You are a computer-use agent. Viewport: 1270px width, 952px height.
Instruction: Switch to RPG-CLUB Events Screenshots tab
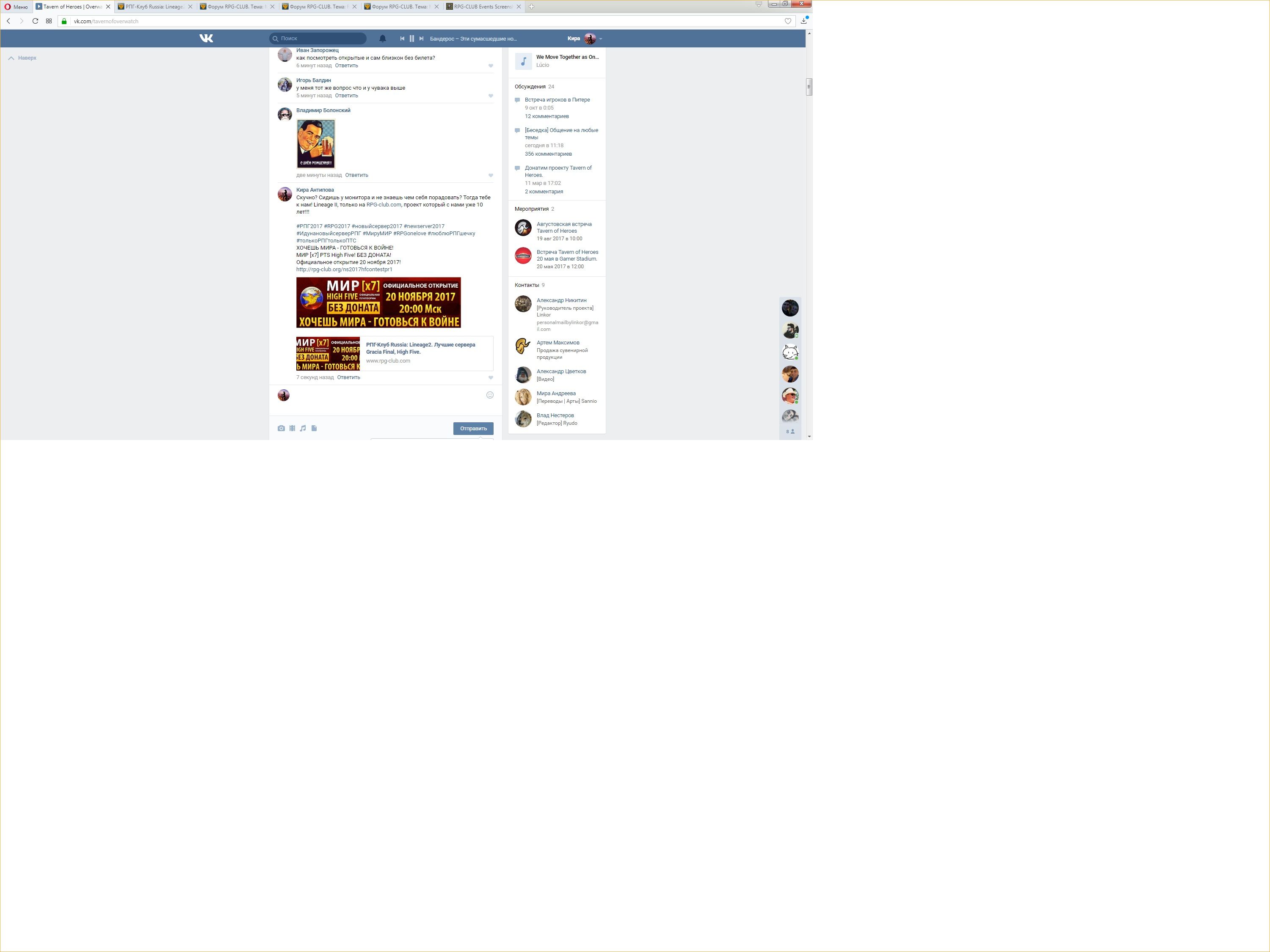click(x=482, y=7)
